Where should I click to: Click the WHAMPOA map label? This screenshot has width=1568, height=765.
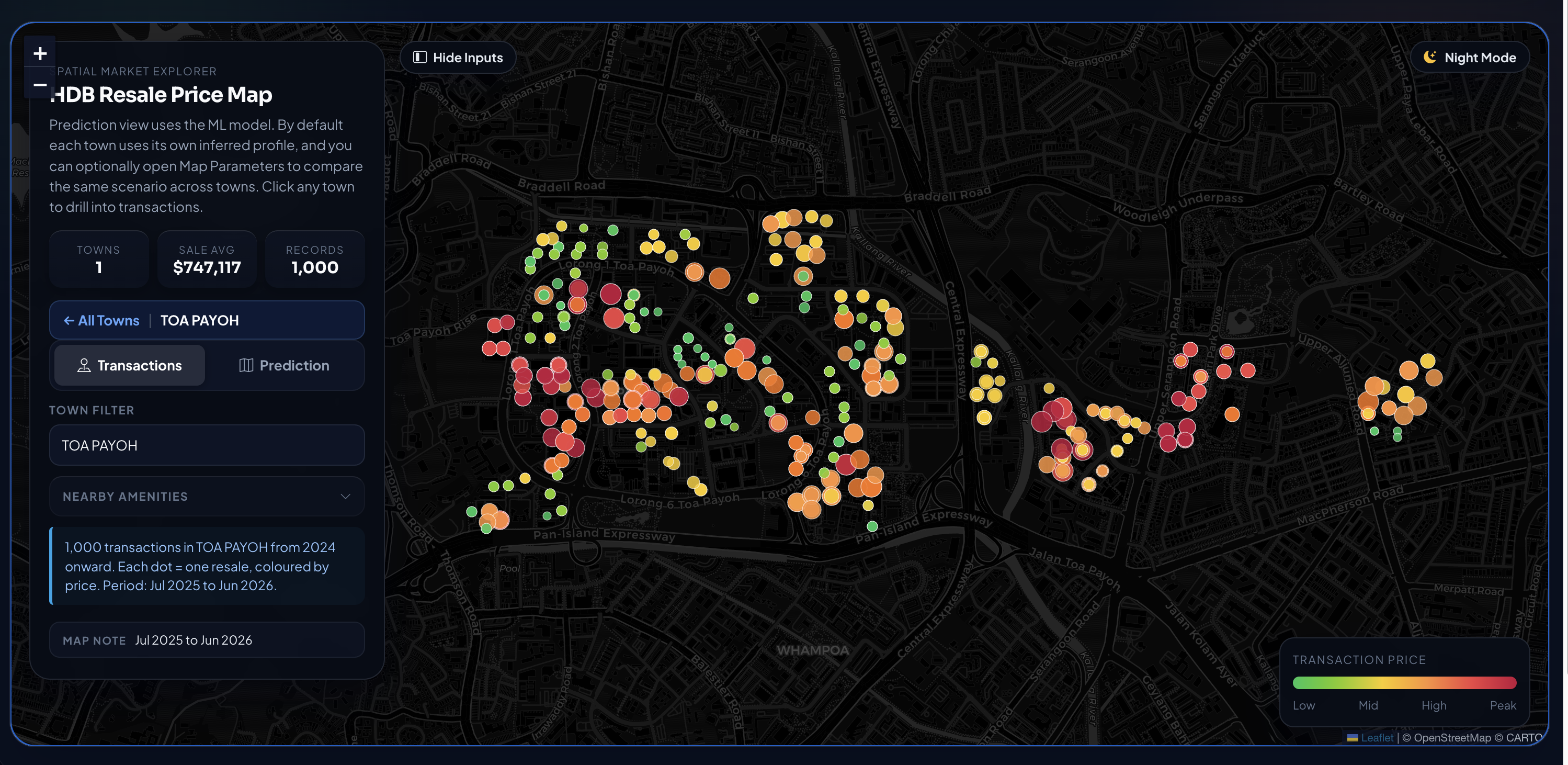click(x=813, y=650)
